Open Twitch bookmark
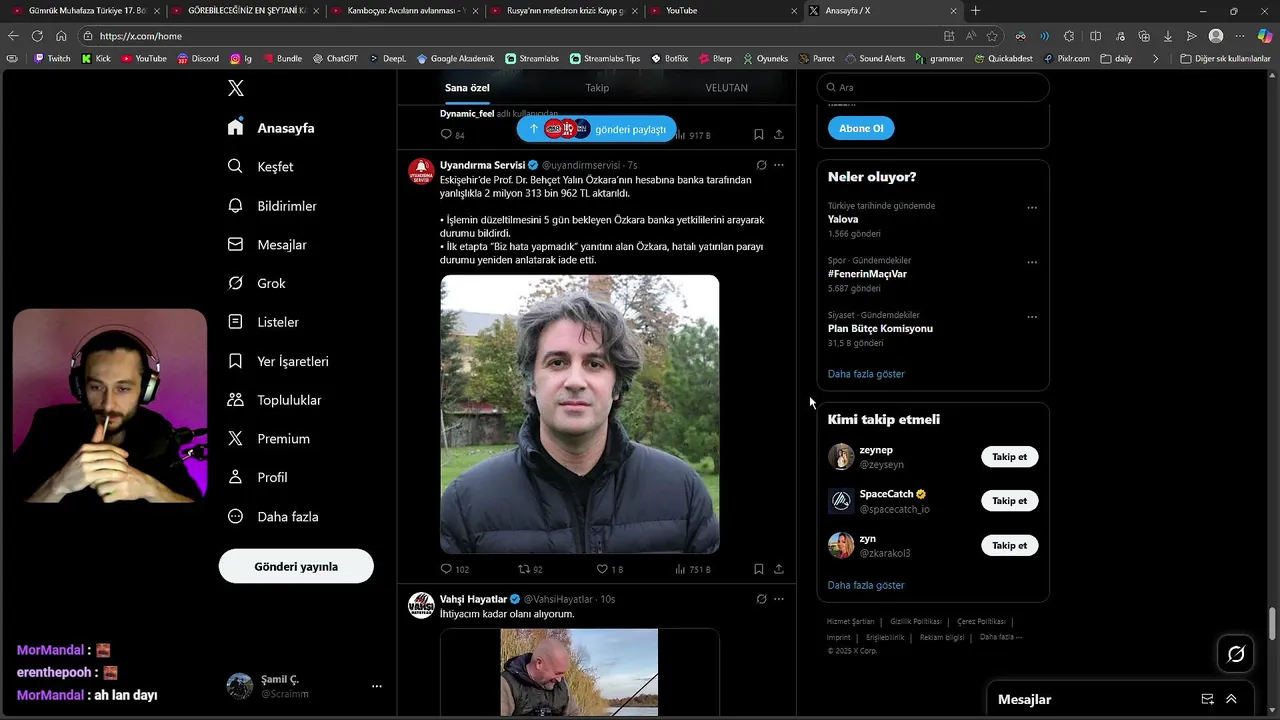 click(x=52, y=58)
